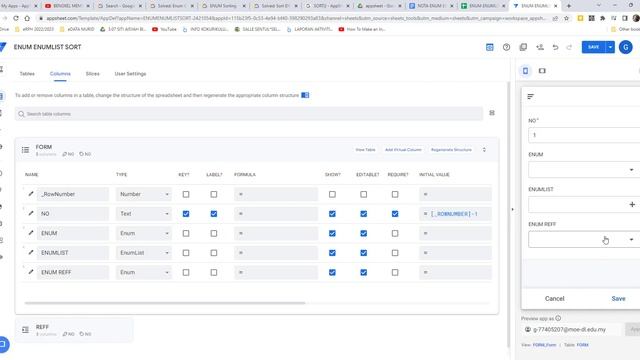Toggle EDITABLE checkbox for ENUMLIST column
The width and height of the screenshot is (640, 360).
tap(363, 253)
